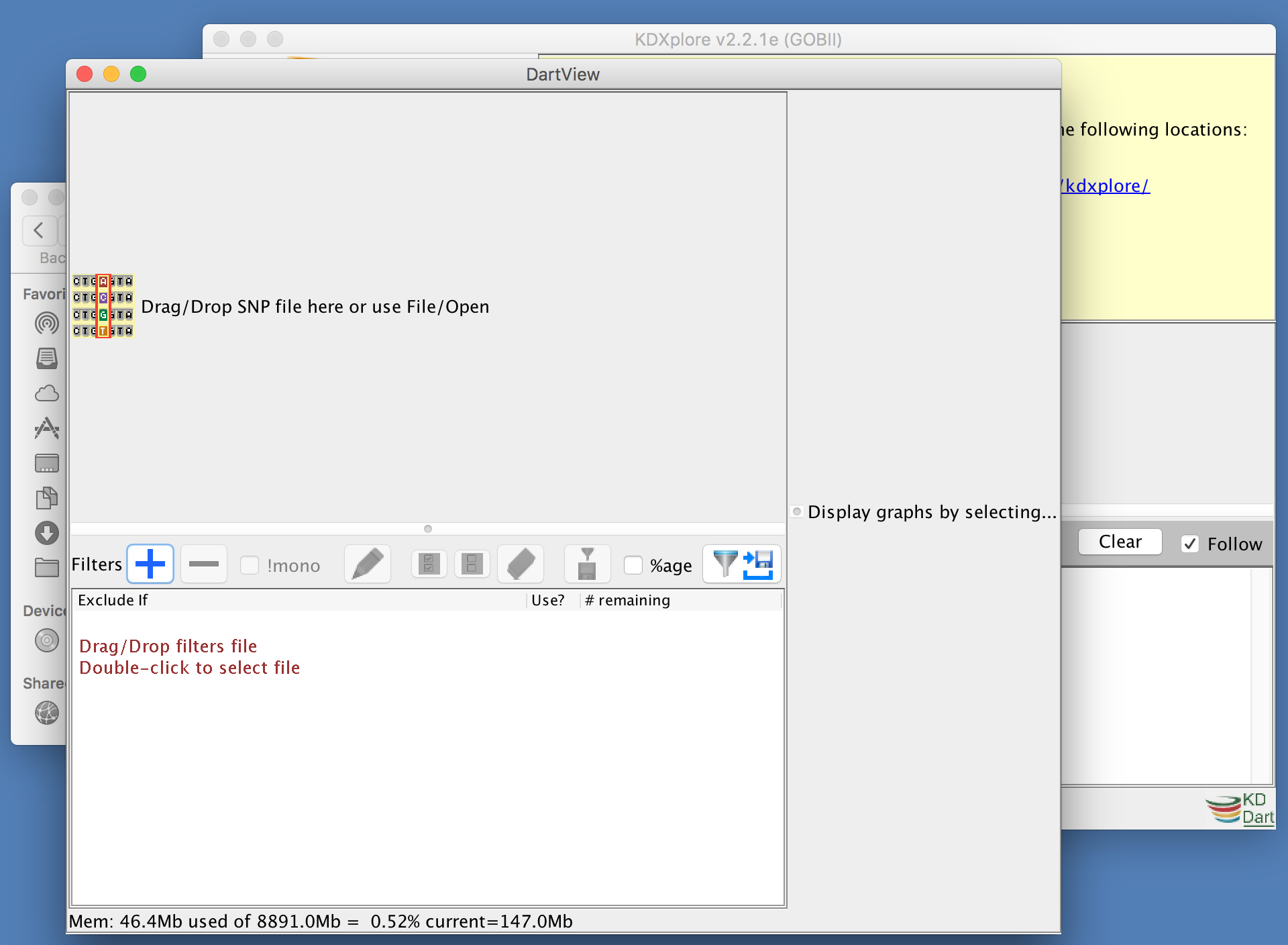Click the 'Display graphs by selecting...' label
Image resolution: width=1288 pixels, height=945 pixels.
coord(932,512)
